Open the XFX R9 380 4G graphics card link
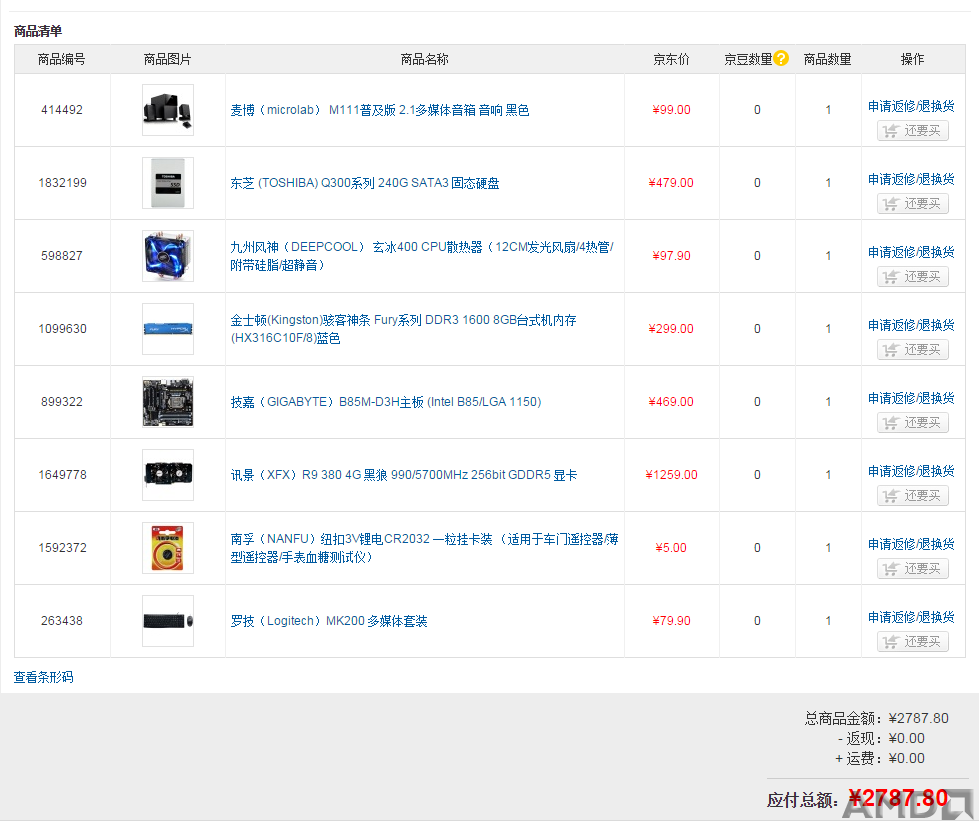 [404, 475]
